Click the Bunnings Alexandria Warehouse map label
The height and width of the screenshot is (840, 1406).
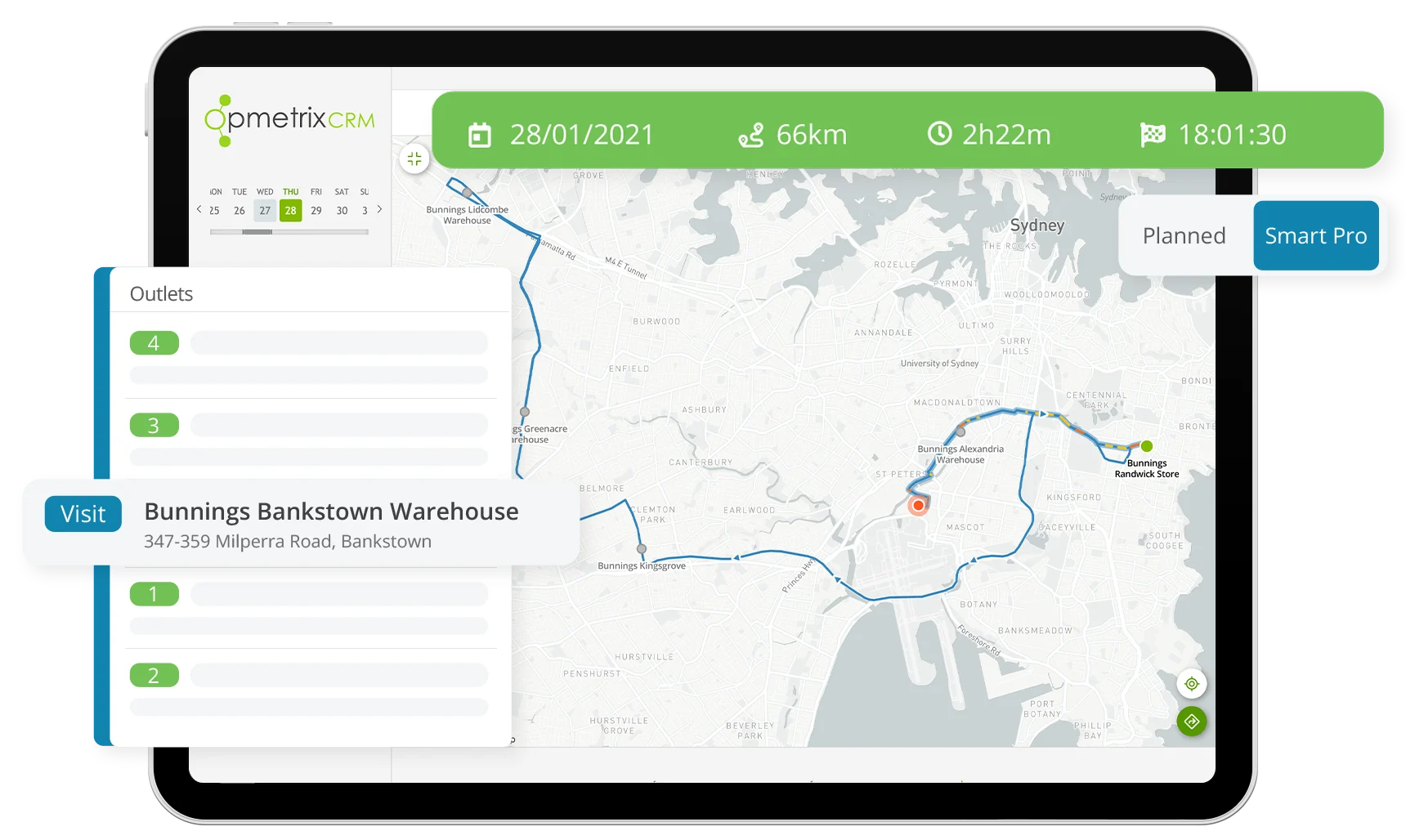[960, 454]
